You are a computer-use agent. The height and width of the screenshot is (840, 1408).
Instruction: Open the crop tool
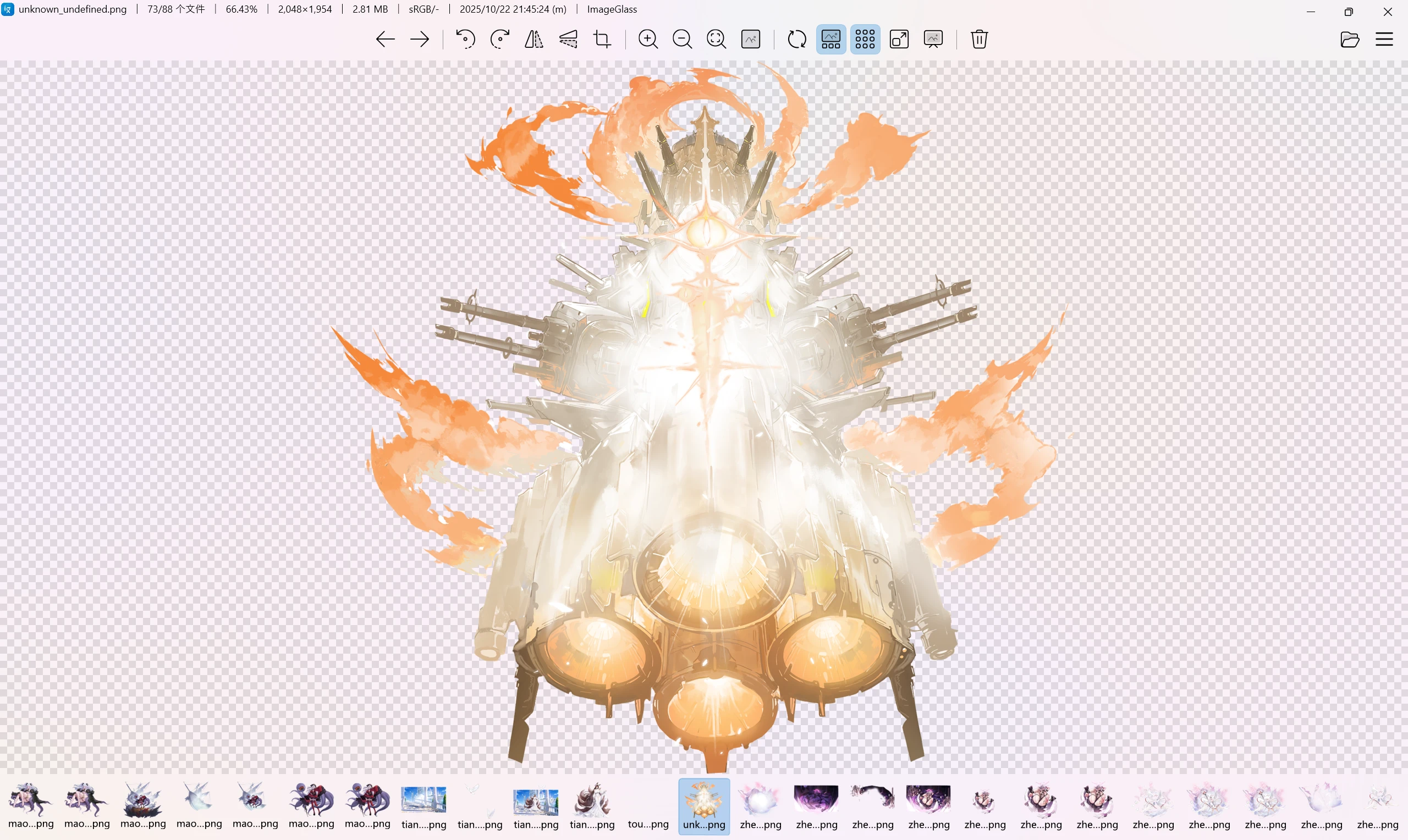tap(602, 39)
